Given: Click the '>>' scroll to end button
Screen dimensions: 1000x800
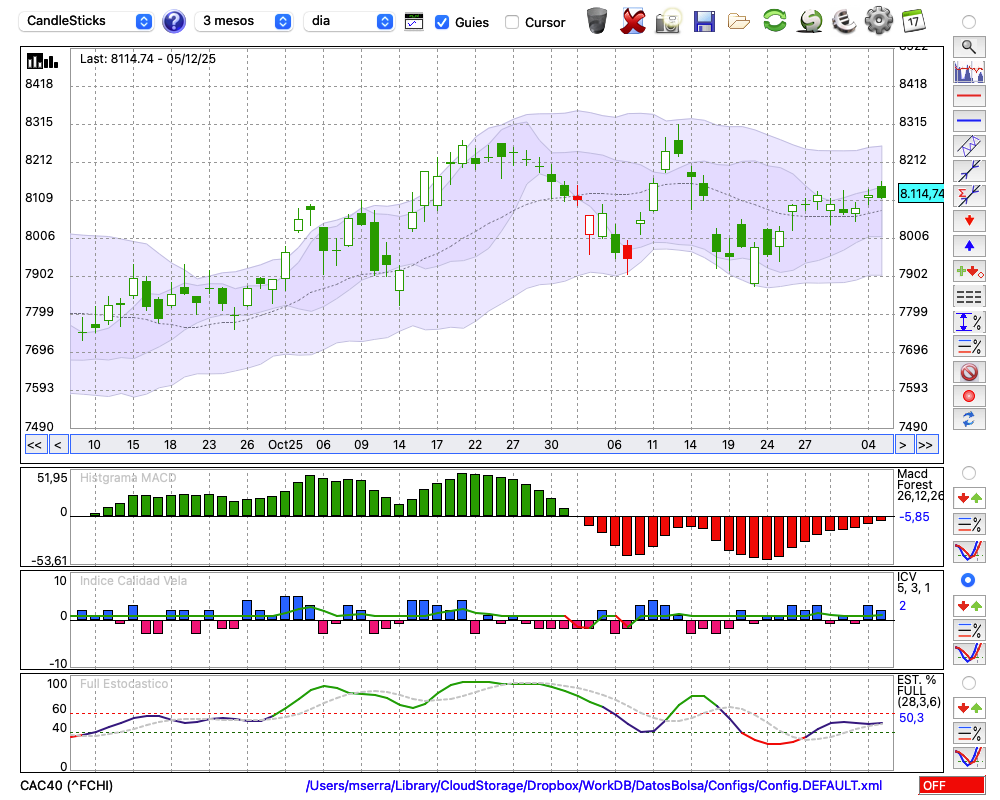Looking at the screenshot, I should click(x=927, y=445).
